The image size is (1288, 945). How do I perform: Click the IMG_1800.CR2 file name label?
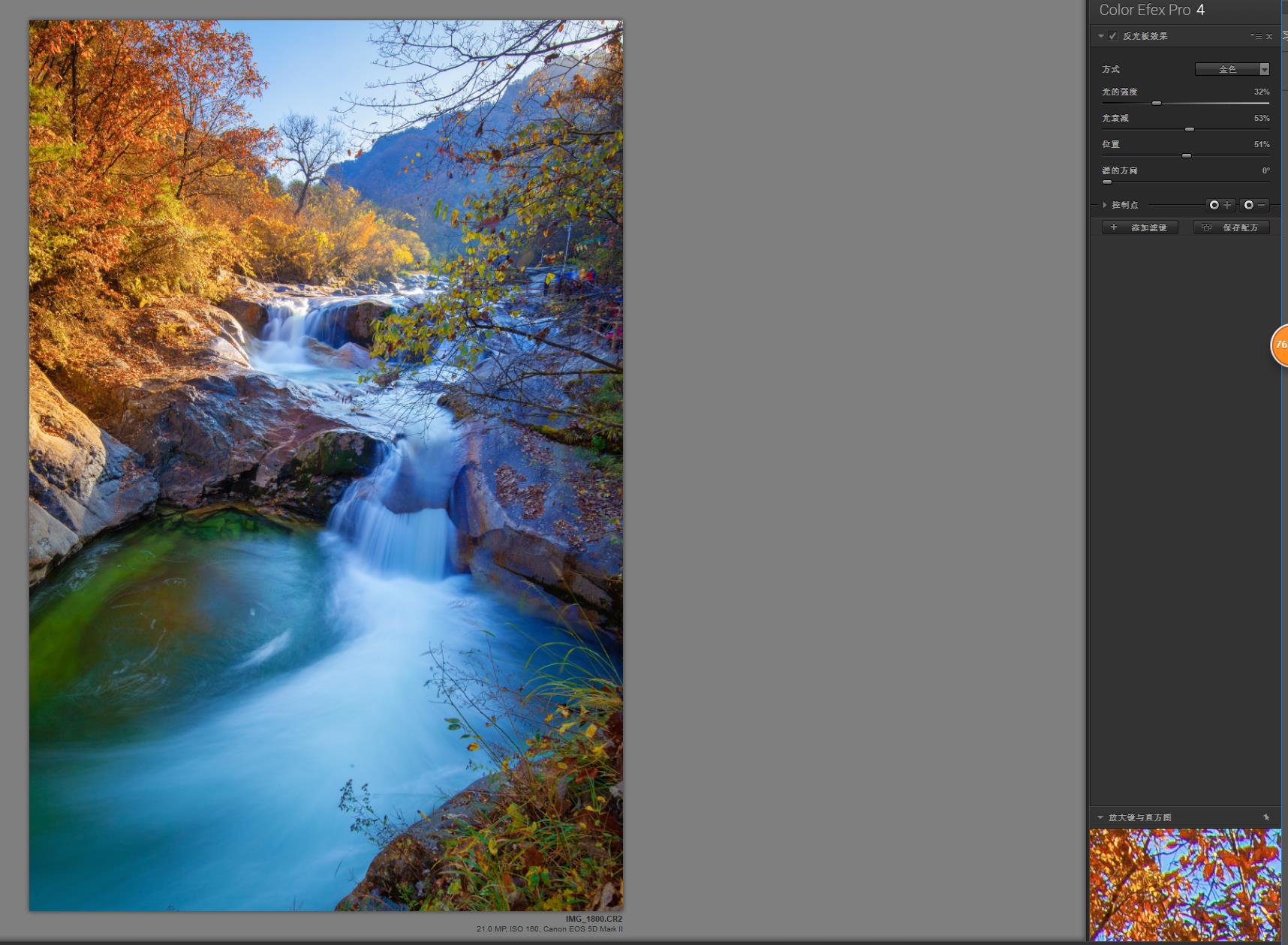pyautogui.click(x=594, y=919)
